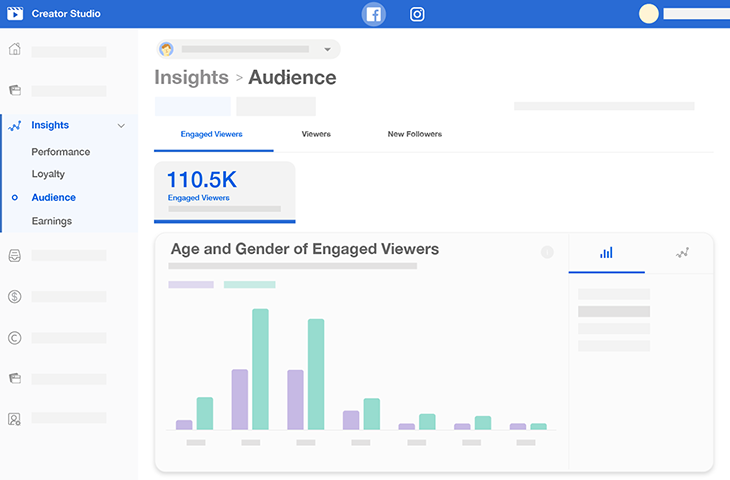Go to Loyalty insights page

(x=48, y=174)
